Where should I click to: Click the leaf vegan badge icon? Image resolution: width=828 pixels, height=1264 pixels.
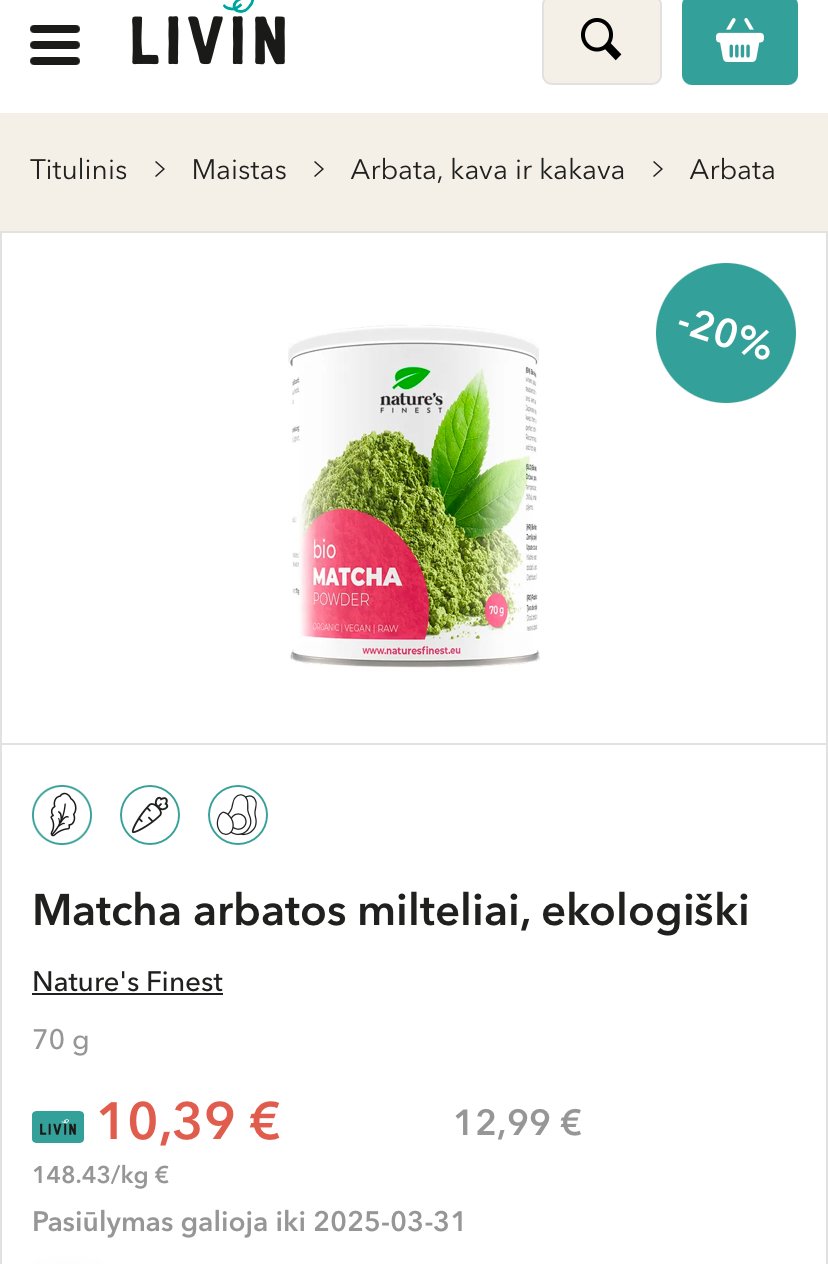pyautogui.click(x=62, y=815)
